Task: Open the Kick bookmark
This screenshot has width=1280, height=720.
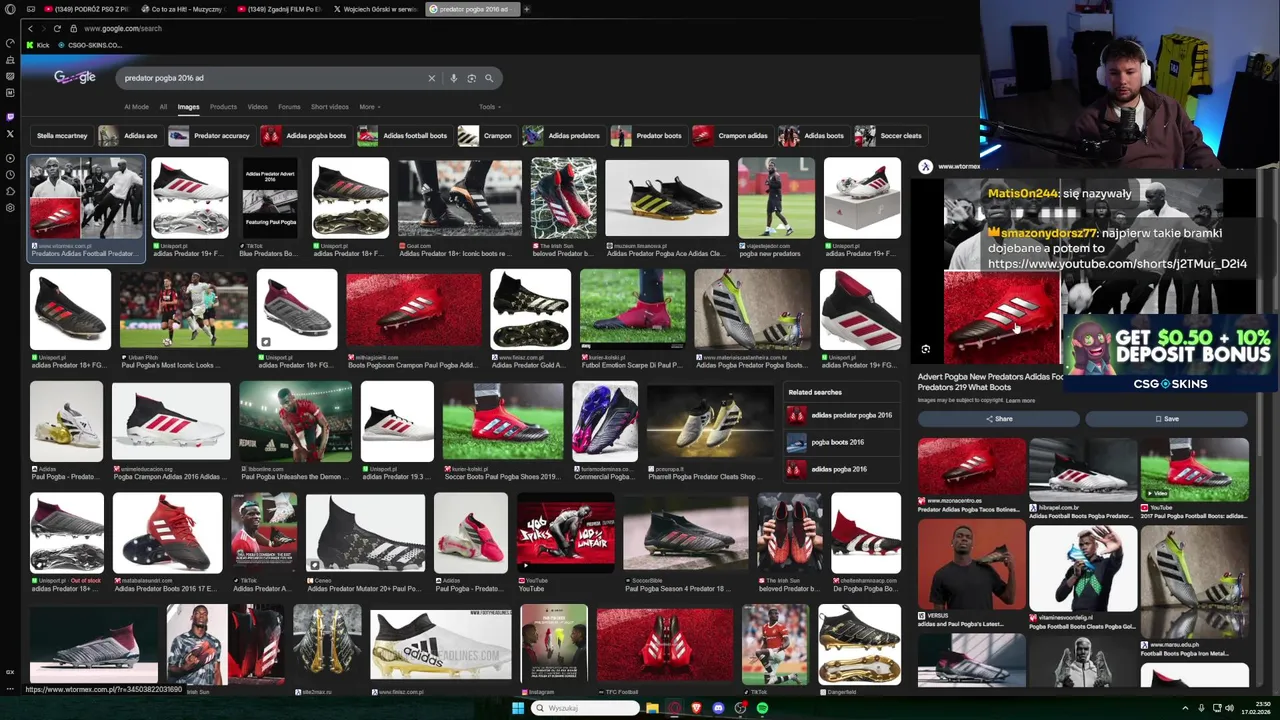Action: pyautogui.click(x=39, y=45)
